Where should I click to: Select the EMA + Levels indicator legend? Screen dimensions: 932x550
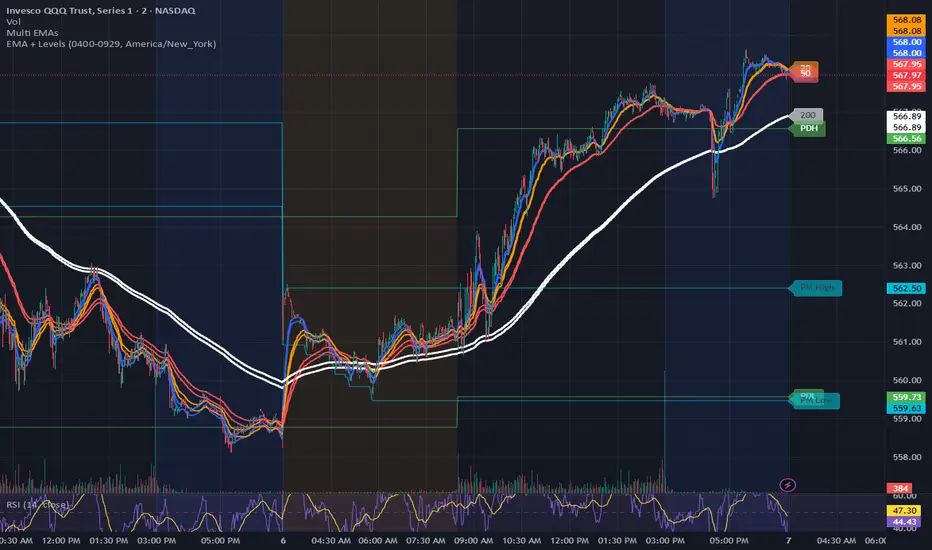(x=111, y=44)
